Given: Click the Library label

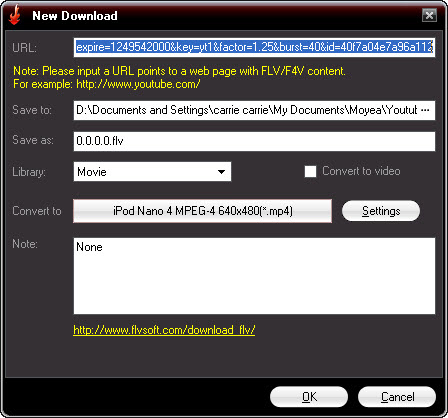Looking at the screenshot, I should pos(29,172).
